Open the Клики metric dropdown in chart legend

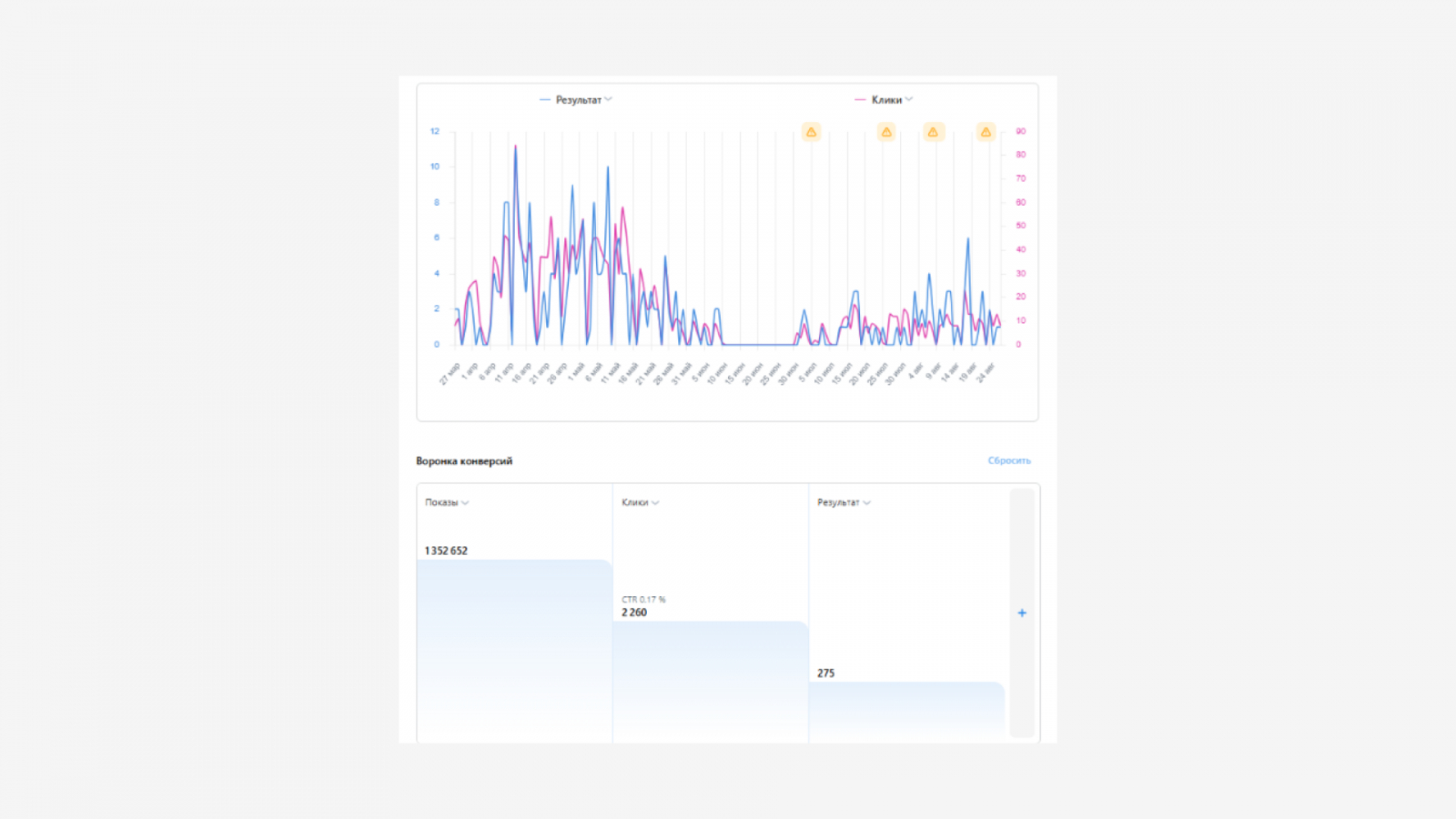point(908,99)
